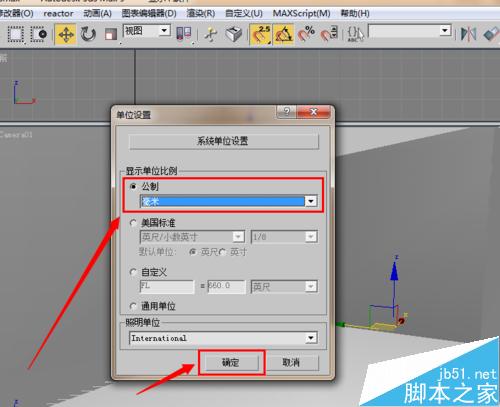The height and width of the screenshot is (407, 500).
Task: Open the MAXScript(M) menu
Action: pyautogui.click(x=301, y=13)
